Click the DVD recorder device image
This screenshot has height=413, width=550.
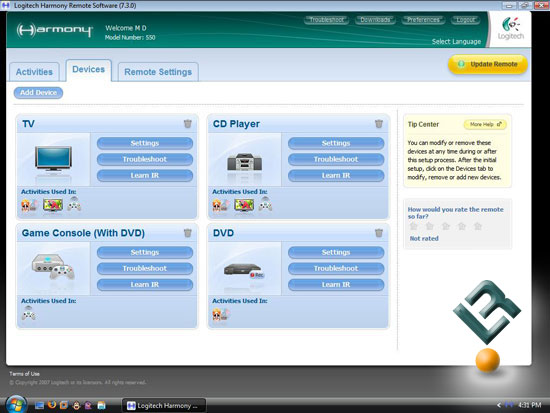[x=244, y=271]
